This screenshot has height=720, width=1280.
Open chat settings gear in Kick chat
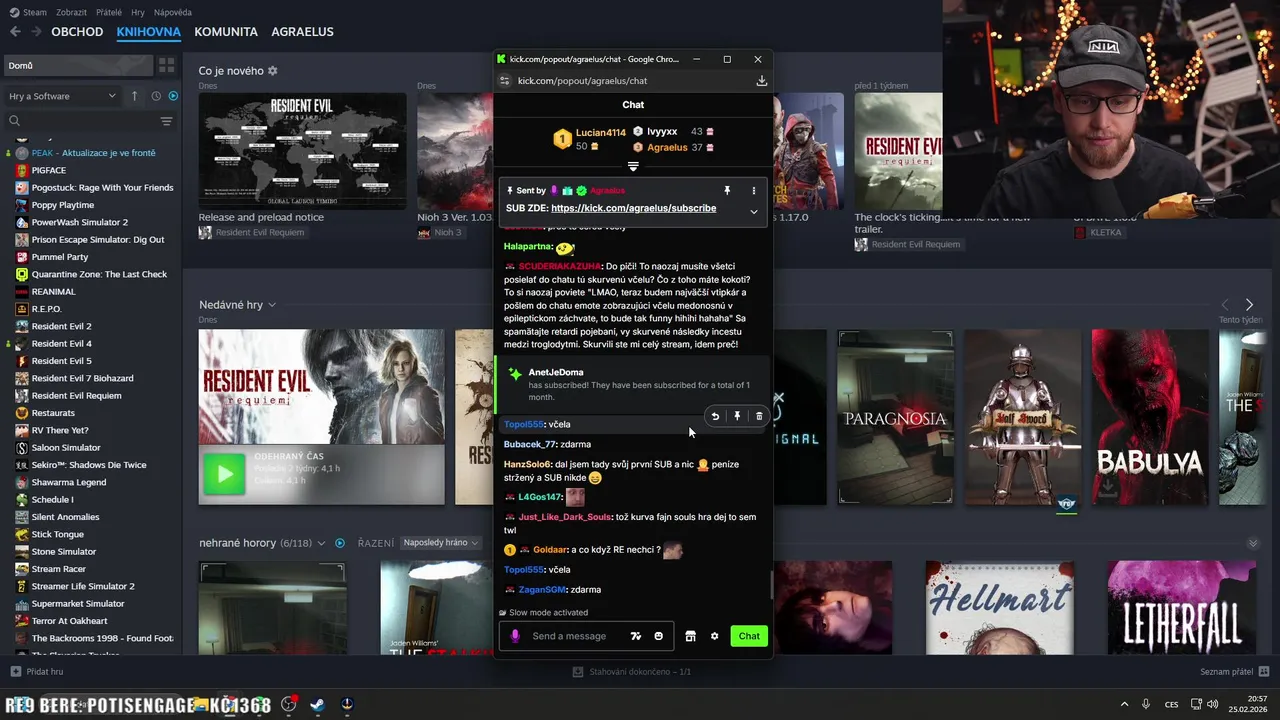tap(714, 636)
